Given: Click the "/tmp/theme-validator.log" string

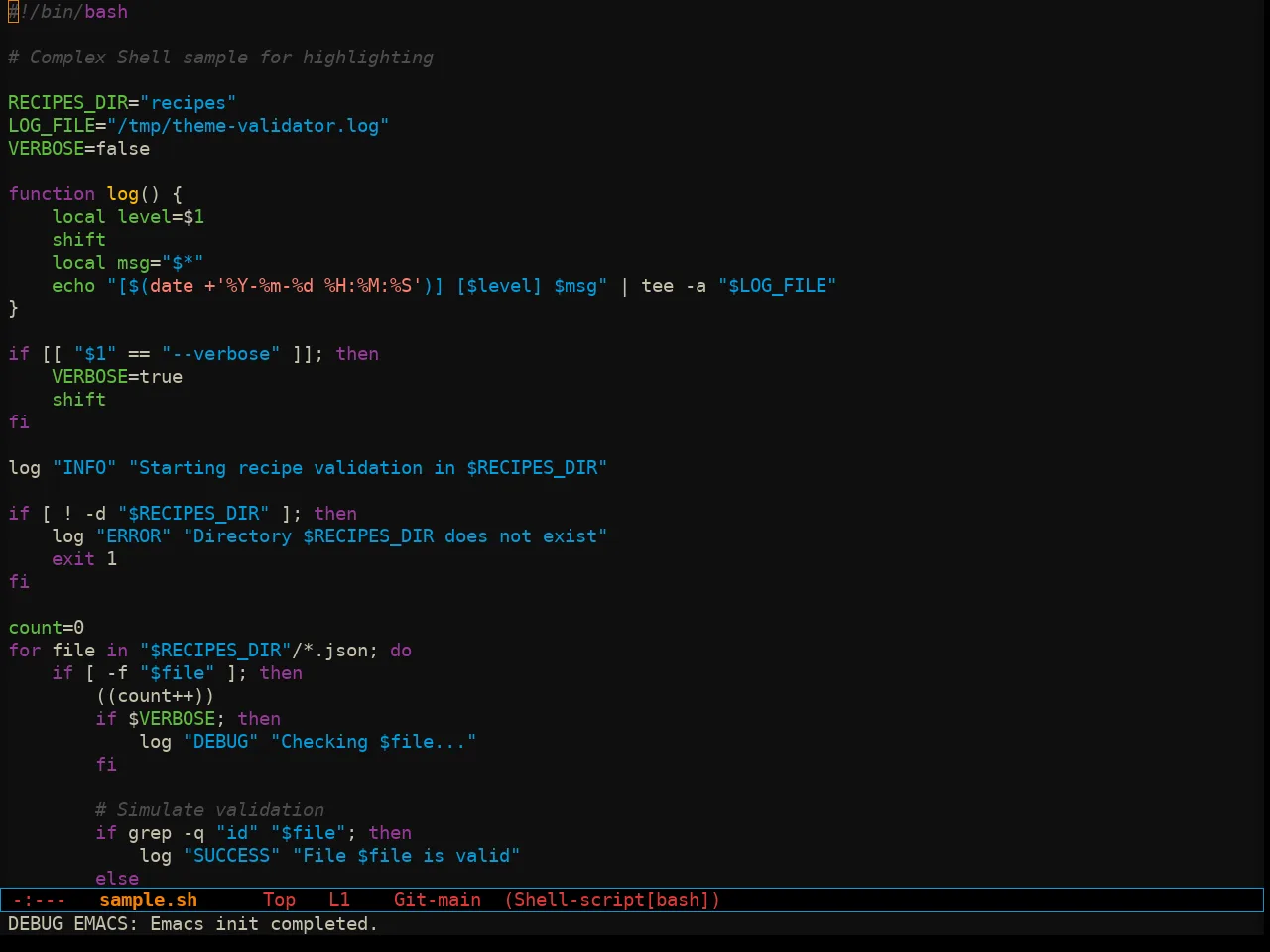Looking at the screenshot, I should 248,126.
